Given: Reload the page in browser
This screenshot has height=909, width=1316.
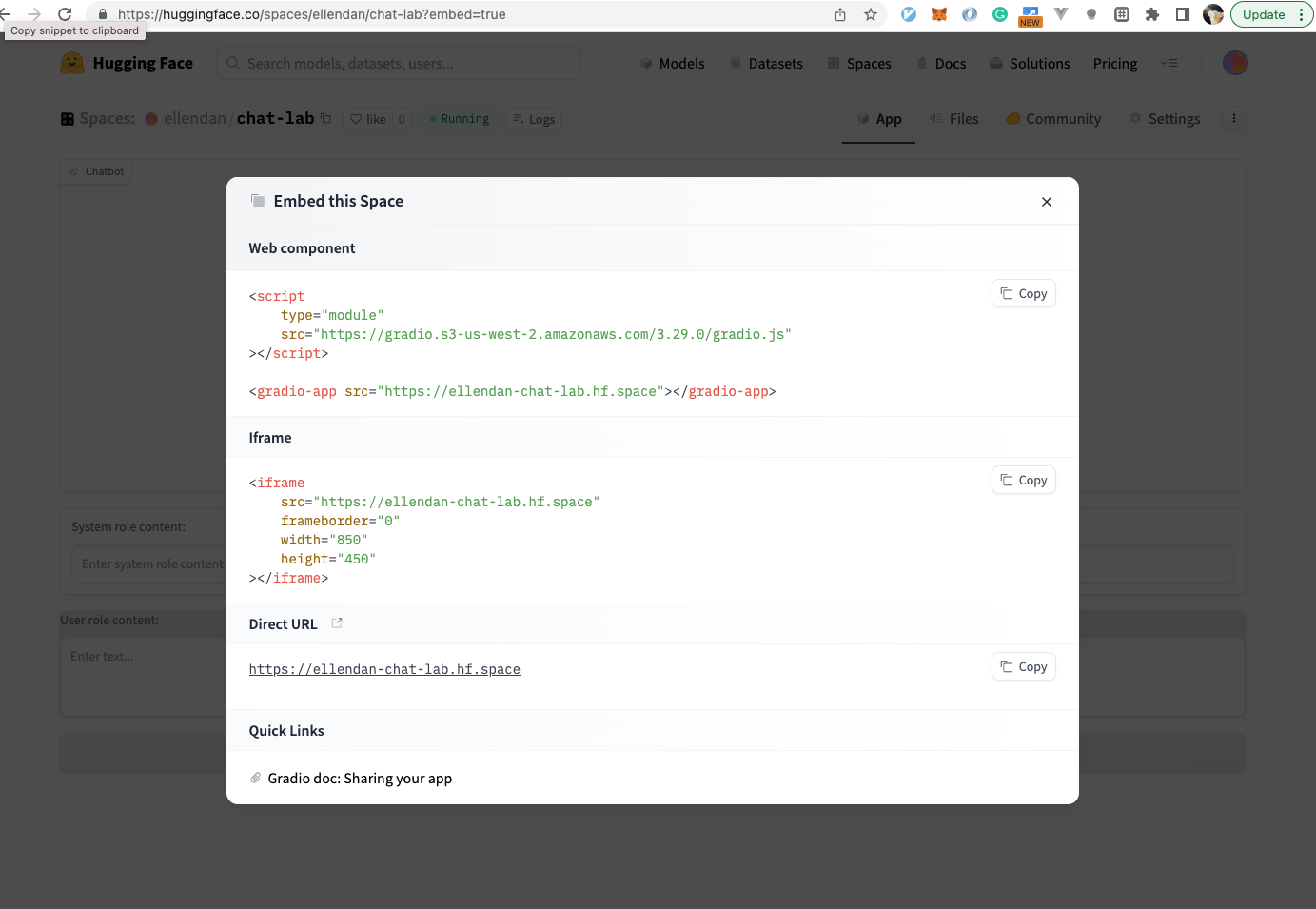Looking at the screenshot, I should click(65, 14).
